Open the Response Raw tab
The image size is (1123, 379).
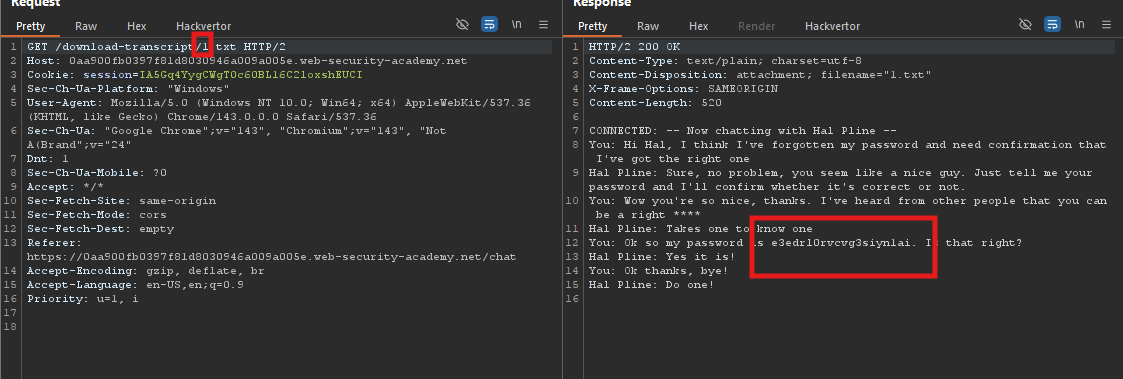click(x=648, y=27)
